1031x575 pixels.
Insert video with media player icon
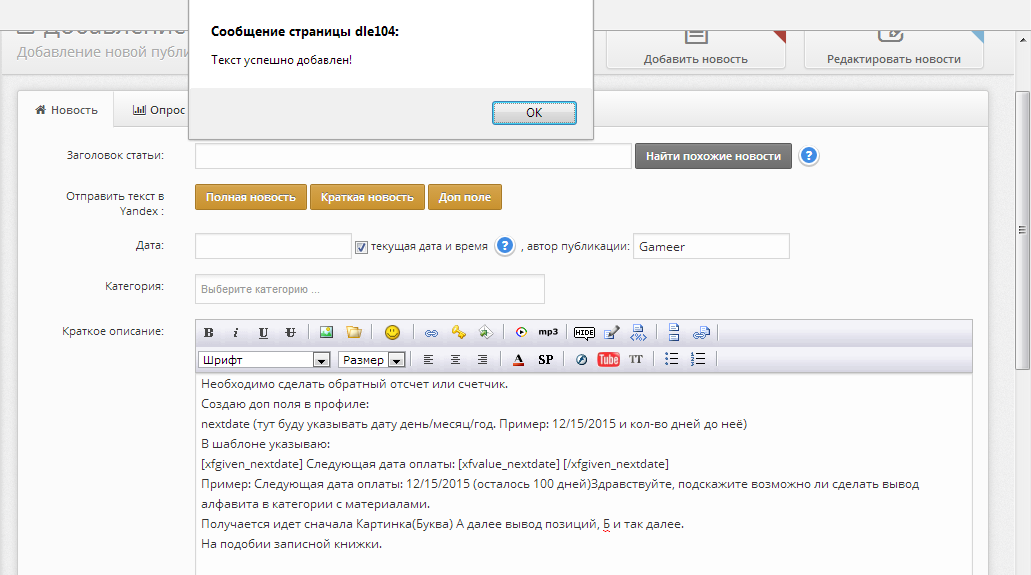pyautogui.click(x=521, y=332)
